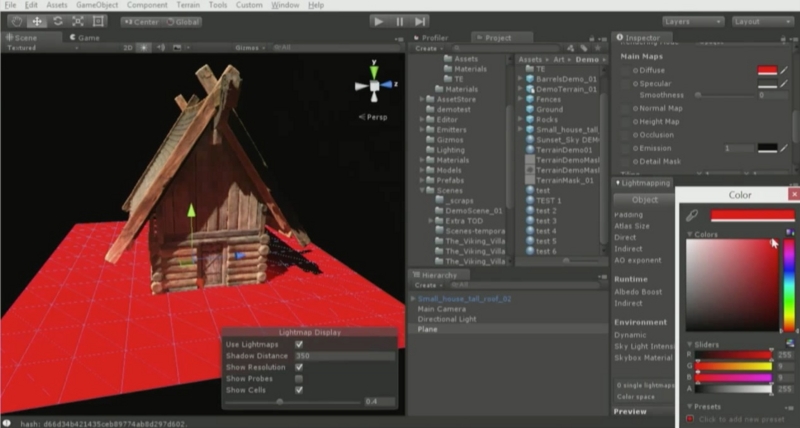Click the Specular eyedropper icon

(x=784, y=84)
